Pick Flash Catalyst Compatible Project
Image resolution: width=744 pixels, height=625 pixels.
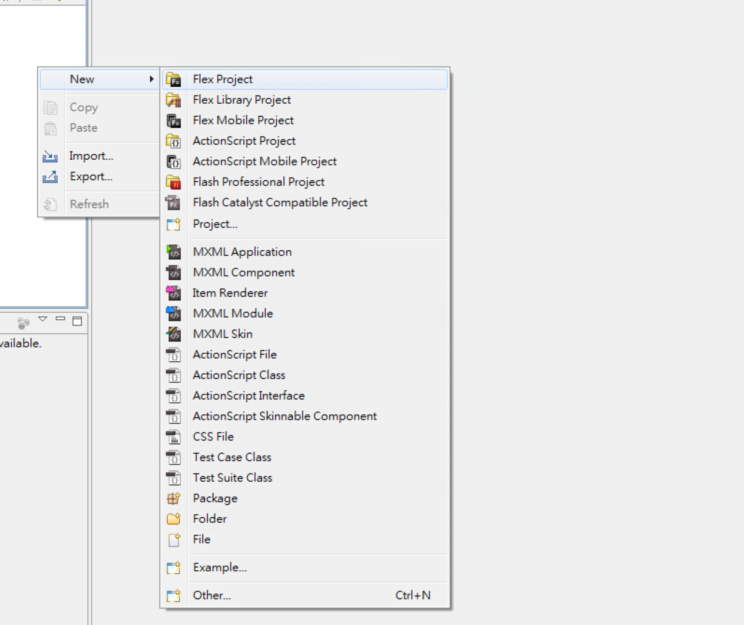click(305, 203)
